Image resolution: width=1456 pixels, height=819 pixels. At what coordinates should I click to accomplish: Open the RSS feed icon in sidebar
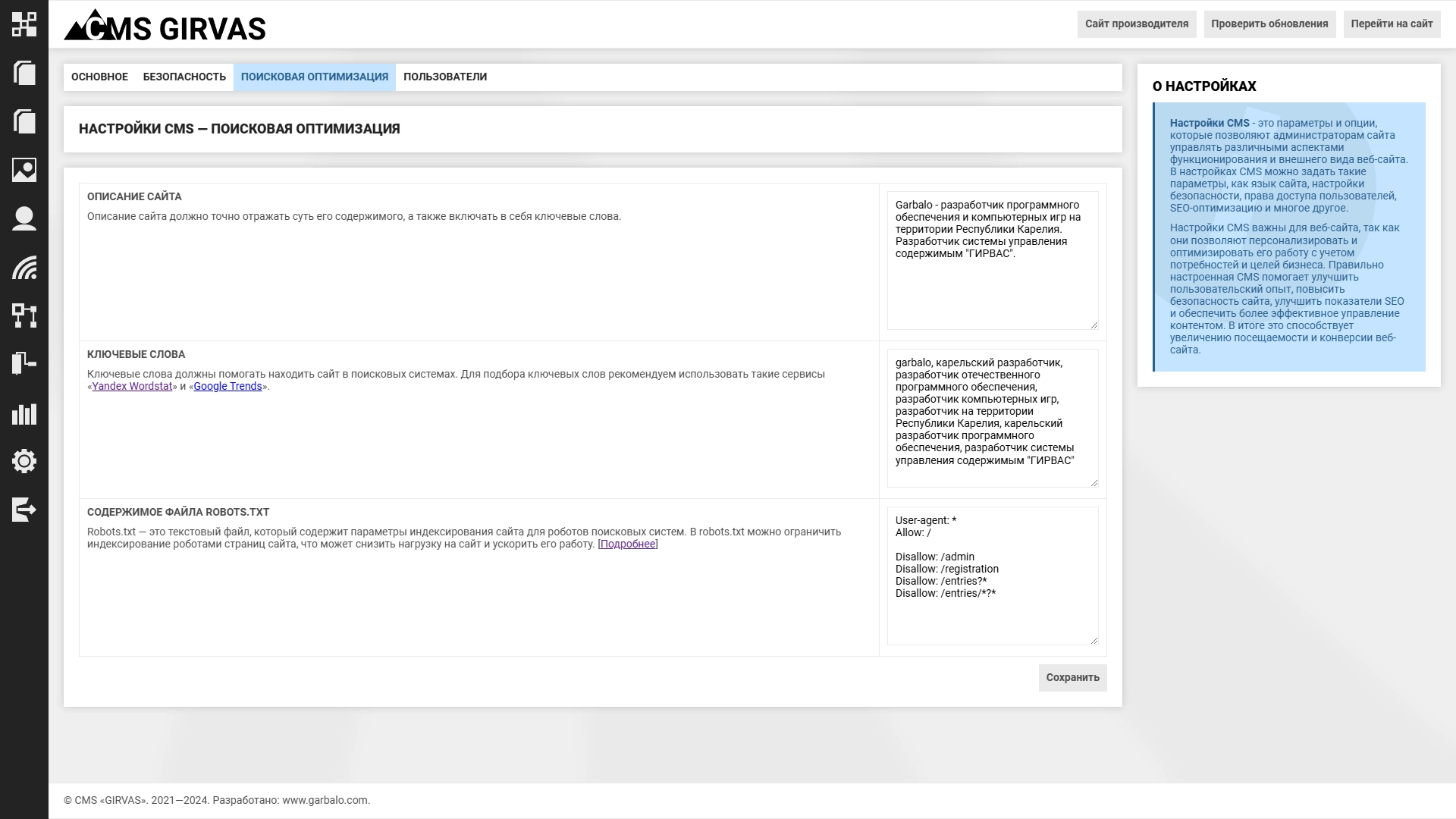tap(24, 267)
